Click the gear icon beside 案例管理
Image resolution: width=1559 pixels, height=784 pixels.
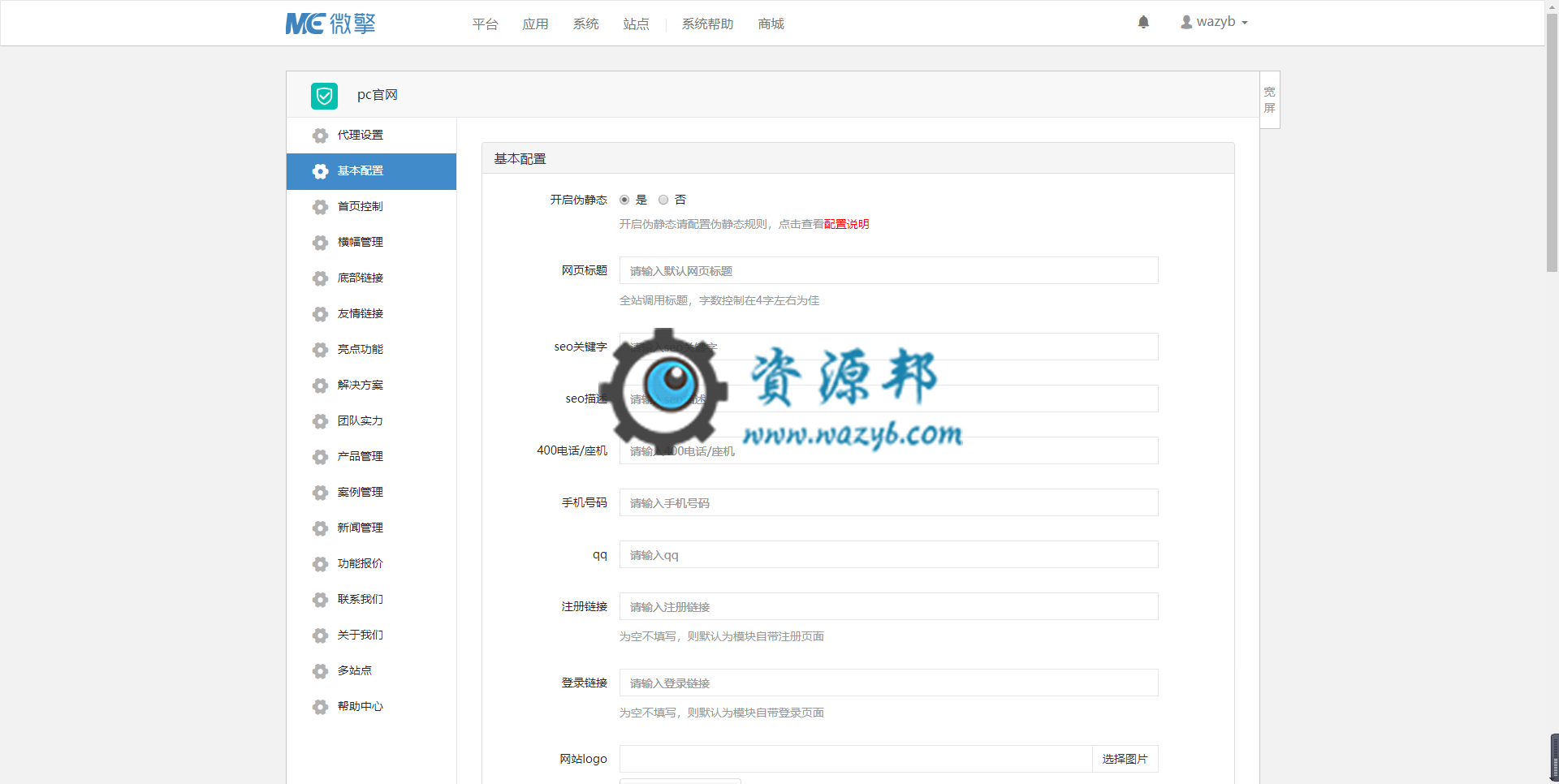pyautogui.click(x=321, y=493)
